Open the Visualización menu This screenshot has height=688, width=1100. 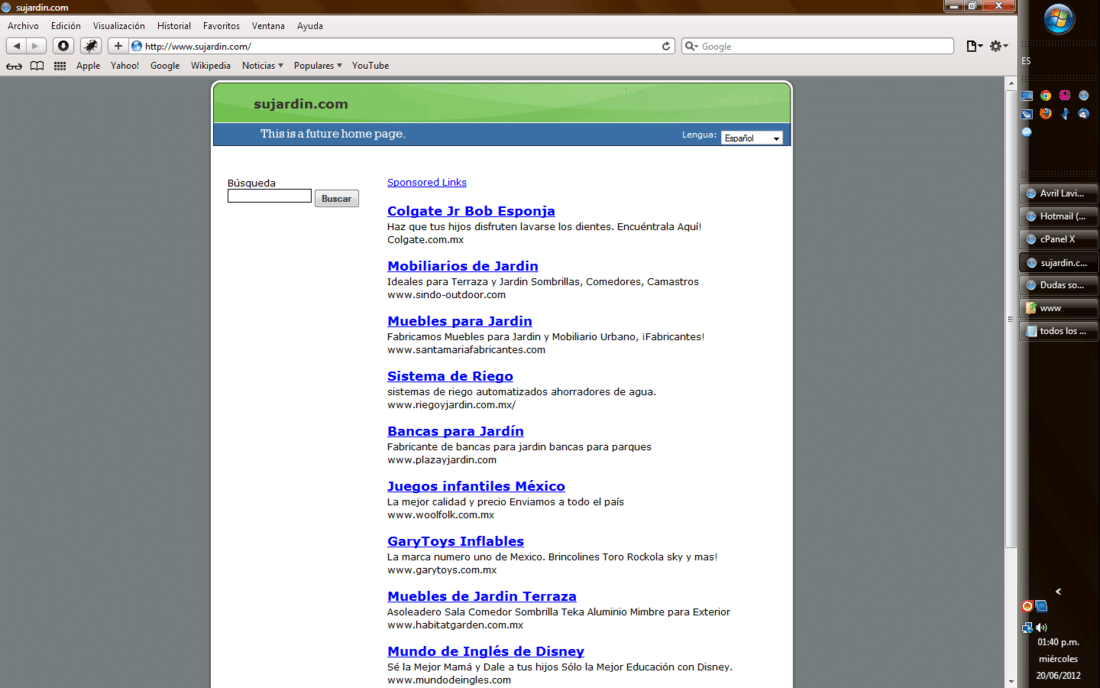pyautogui.click(x=119, y=26)
